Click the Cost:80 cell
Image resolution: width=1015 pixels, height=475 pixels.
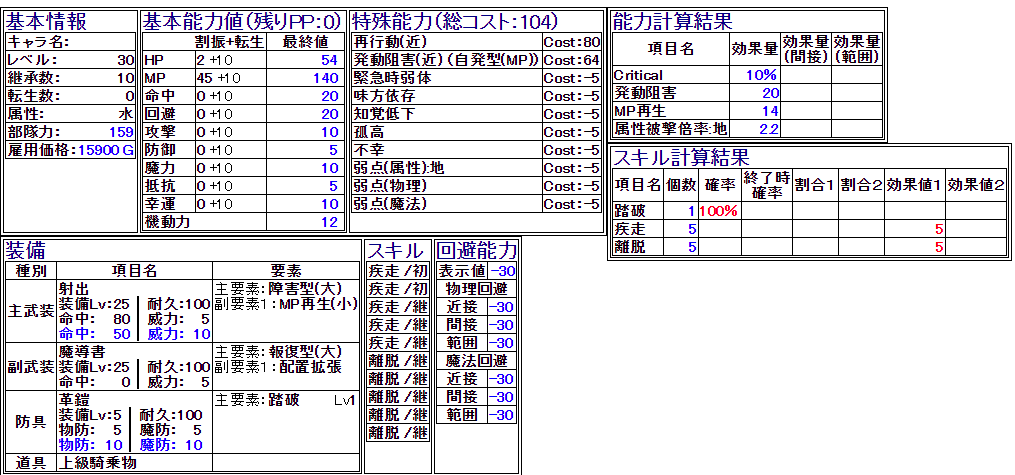pos(572,42)
